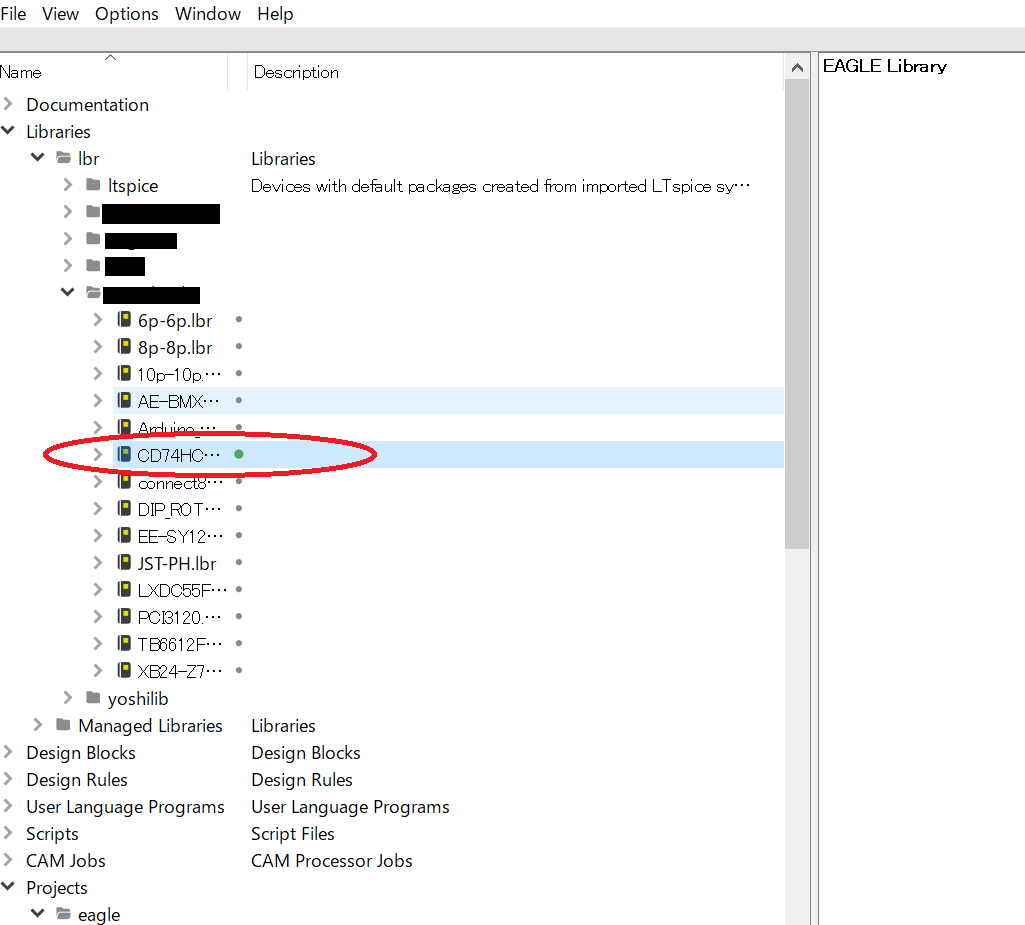This screenshot has width=1025, height=925.
Task: Open the View menu
Action: 60,14
